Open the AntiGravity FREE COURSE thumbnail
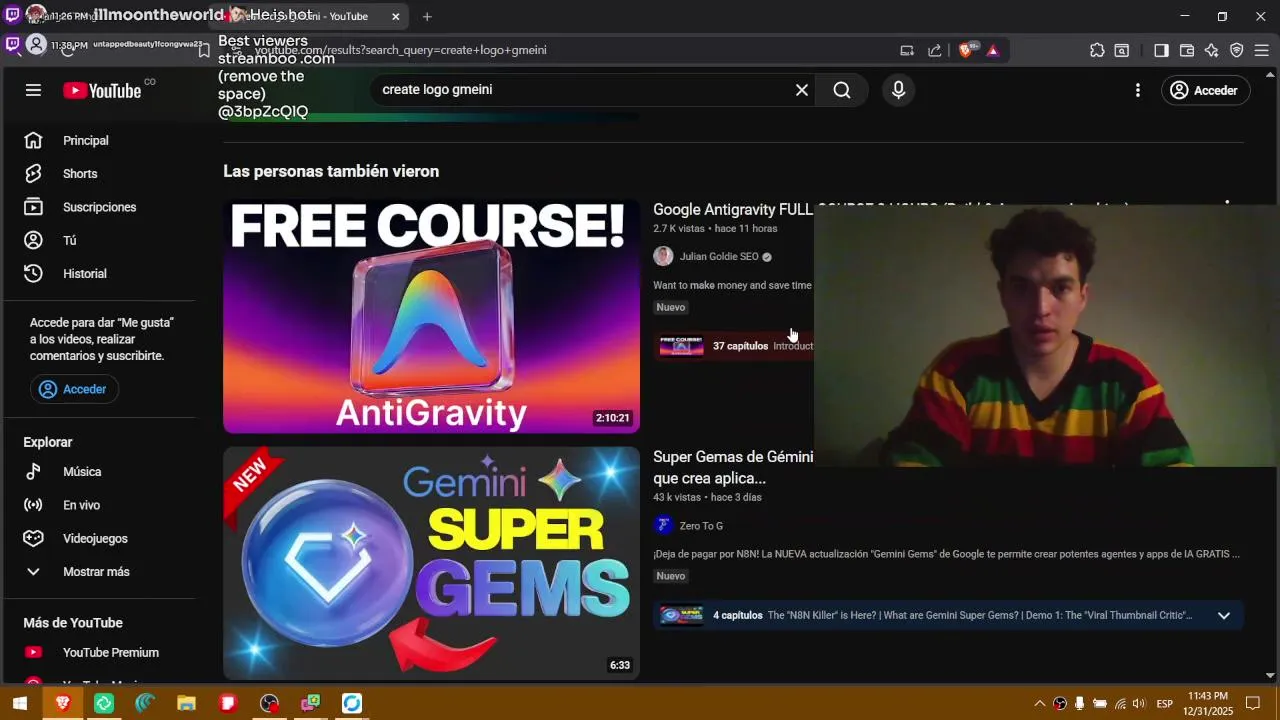The width and height of the screenshot is (1280, 720). 431,316
